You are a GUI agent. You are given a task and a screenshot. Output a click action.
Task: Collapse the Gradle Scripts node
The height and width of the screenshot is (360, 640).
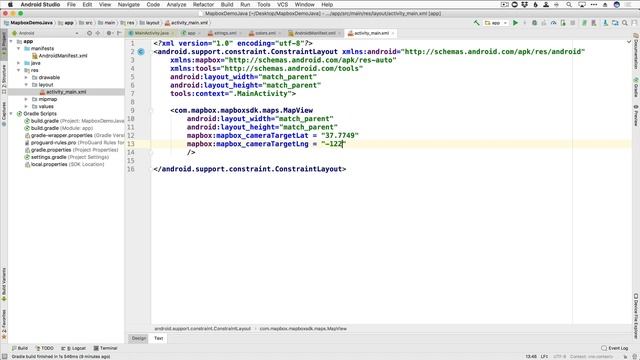[11, 114]
